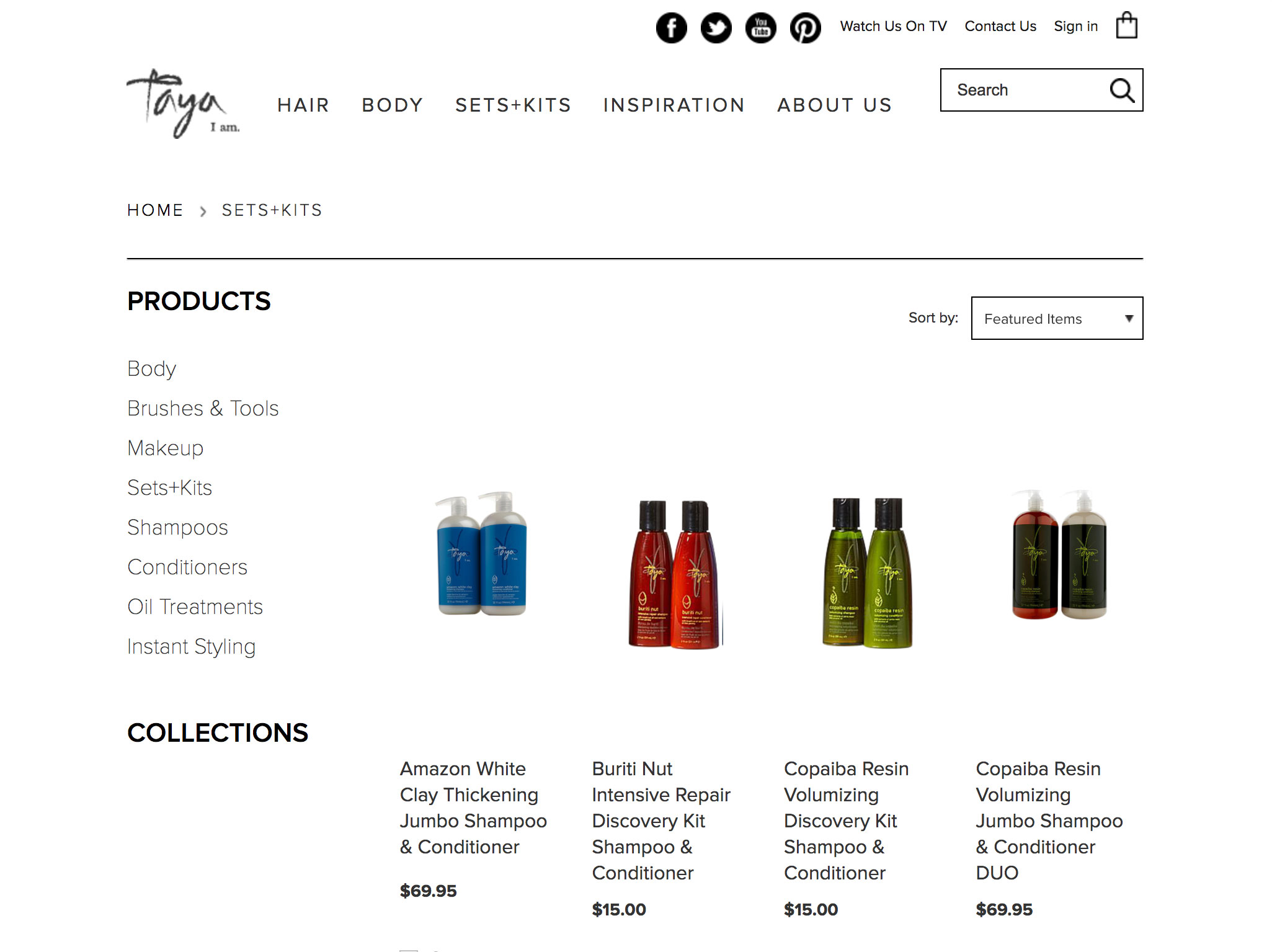This screenshot has width=1272, height=952.
Task: Select Oil Treatments product category
Action: 195,607
